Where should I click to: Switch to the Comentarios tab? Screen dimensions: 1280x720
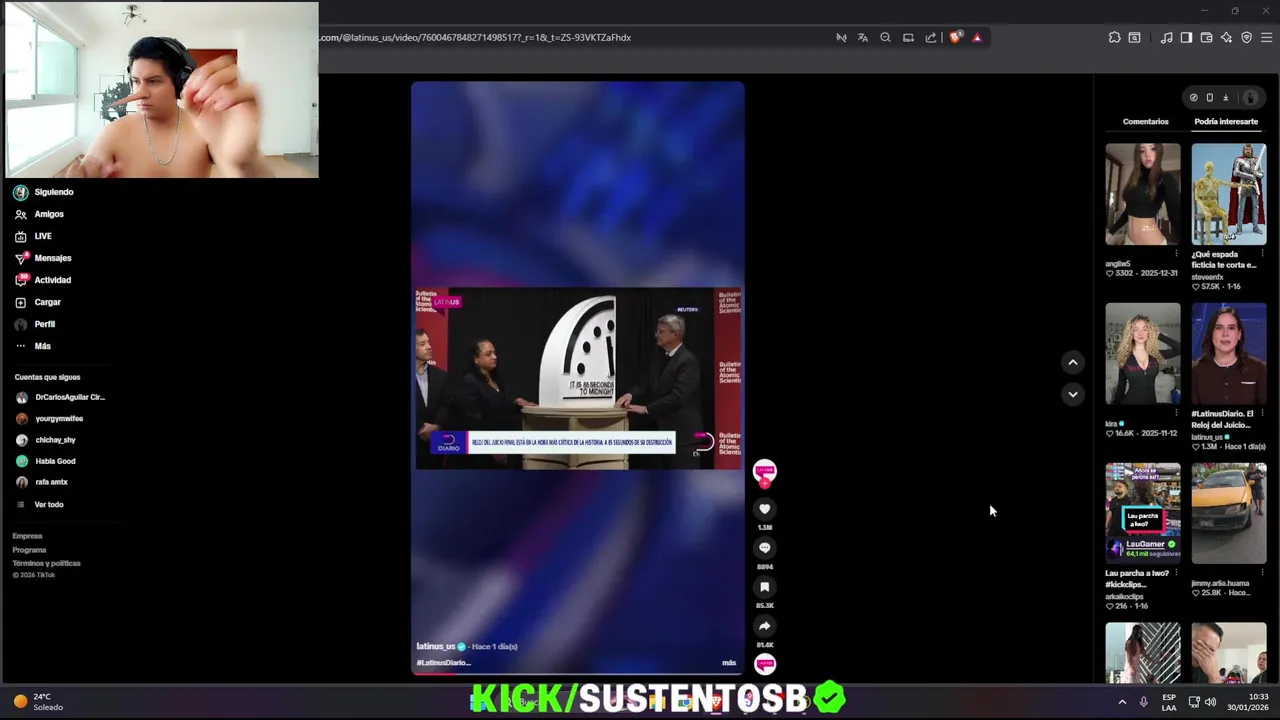(x=1145, y=121)
